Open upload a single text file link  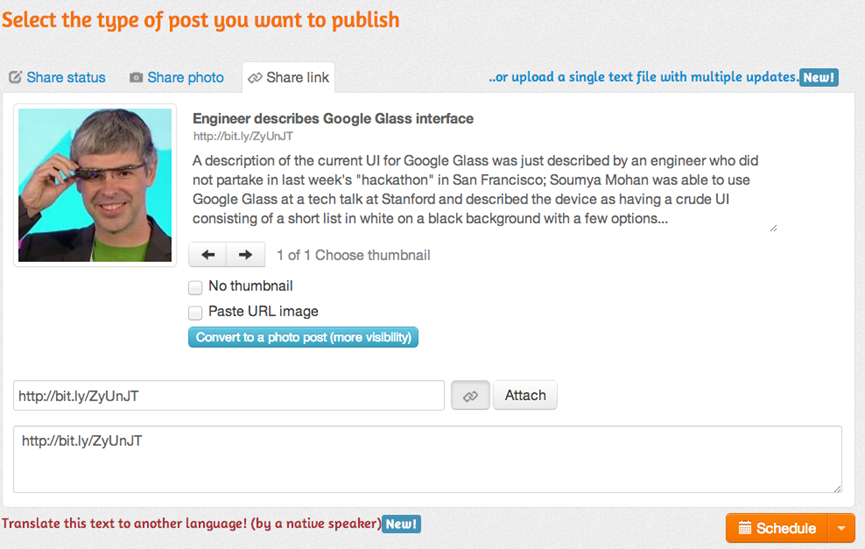[x=643, y=77]
